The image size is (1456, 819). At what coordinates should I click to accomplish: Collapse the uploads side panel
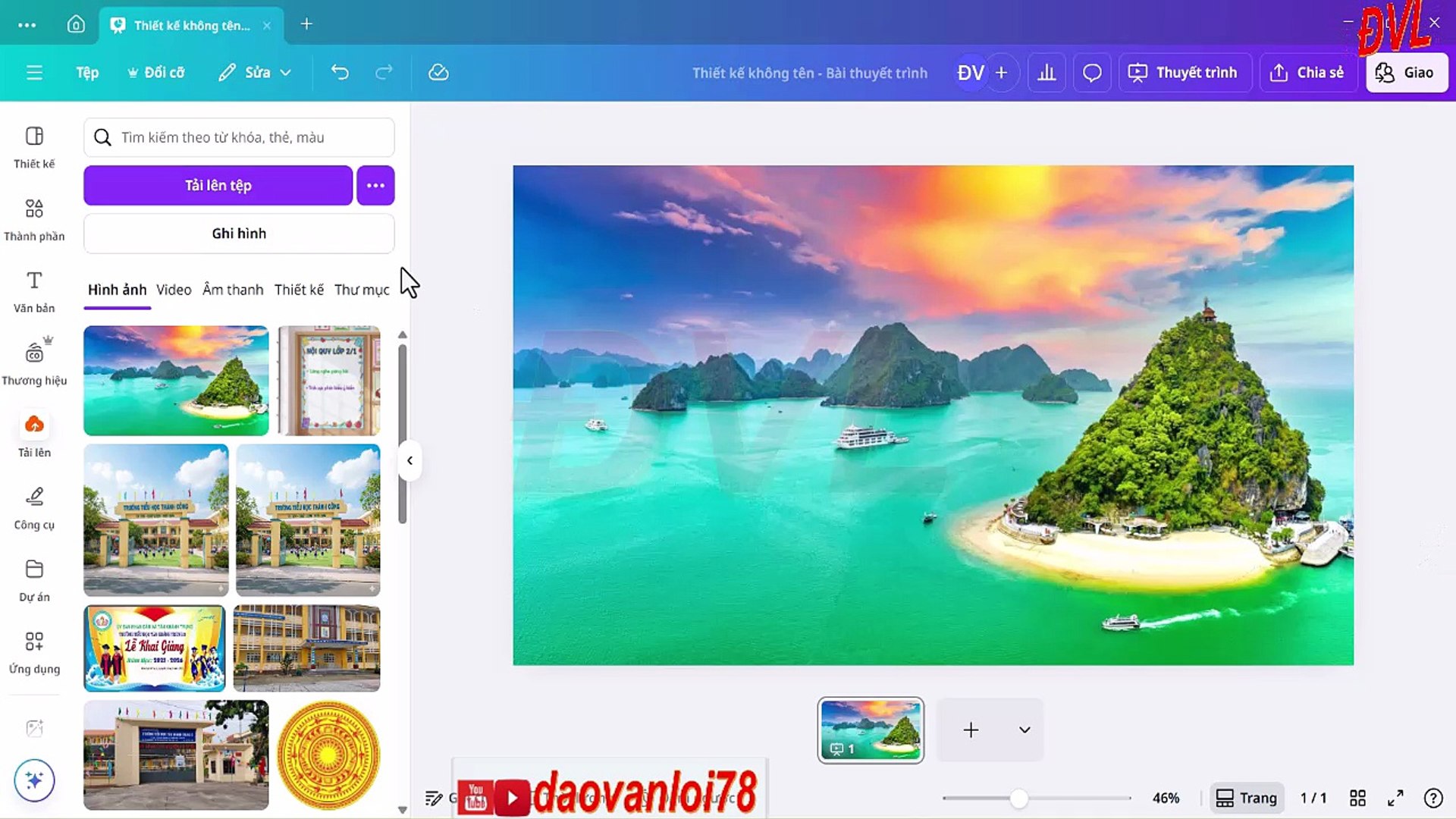pyautogui.click(x=409, y=460)
